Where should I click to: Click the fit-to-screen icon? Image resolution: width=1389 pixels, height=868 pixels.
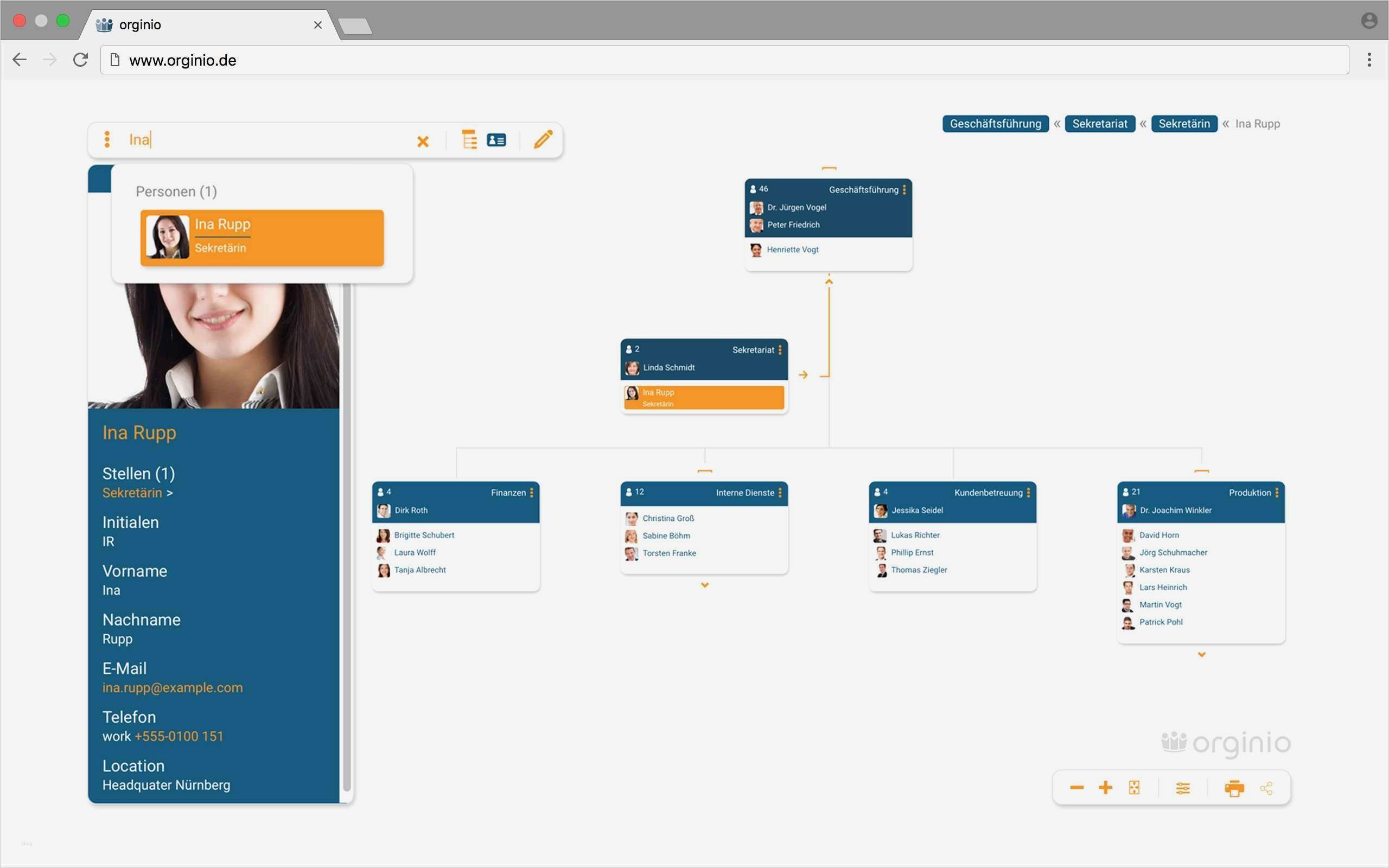[1134, 788]
